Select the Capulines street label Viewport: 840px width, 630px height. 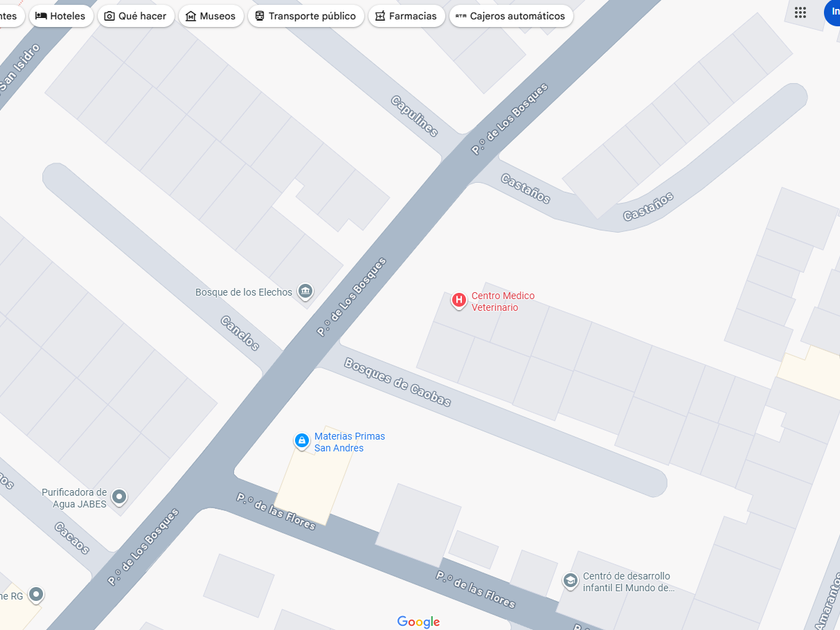pyautogui.click(x=414, y=116)
